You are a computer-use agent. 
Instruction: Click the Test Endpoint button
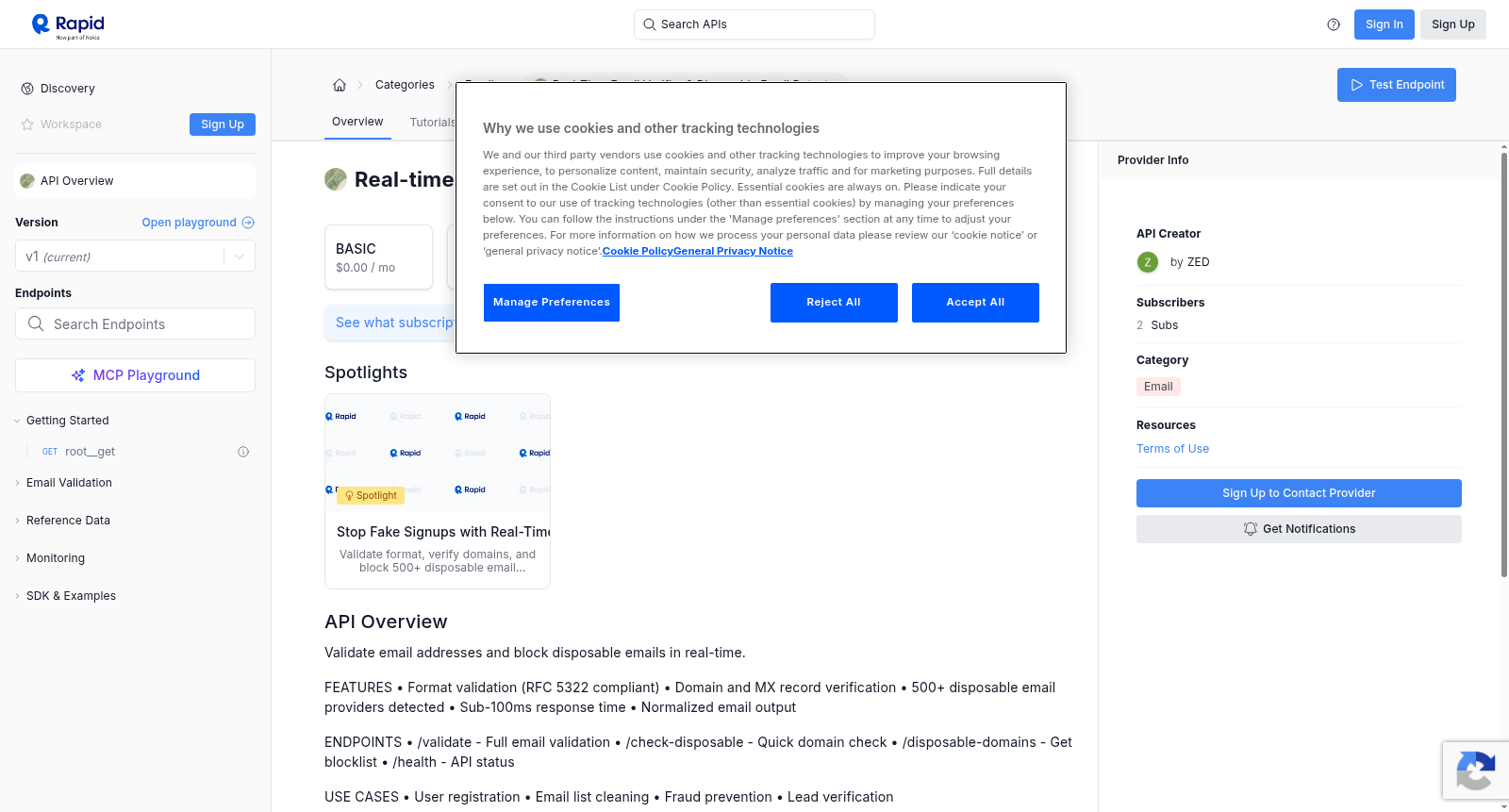tap(1397, 85)
